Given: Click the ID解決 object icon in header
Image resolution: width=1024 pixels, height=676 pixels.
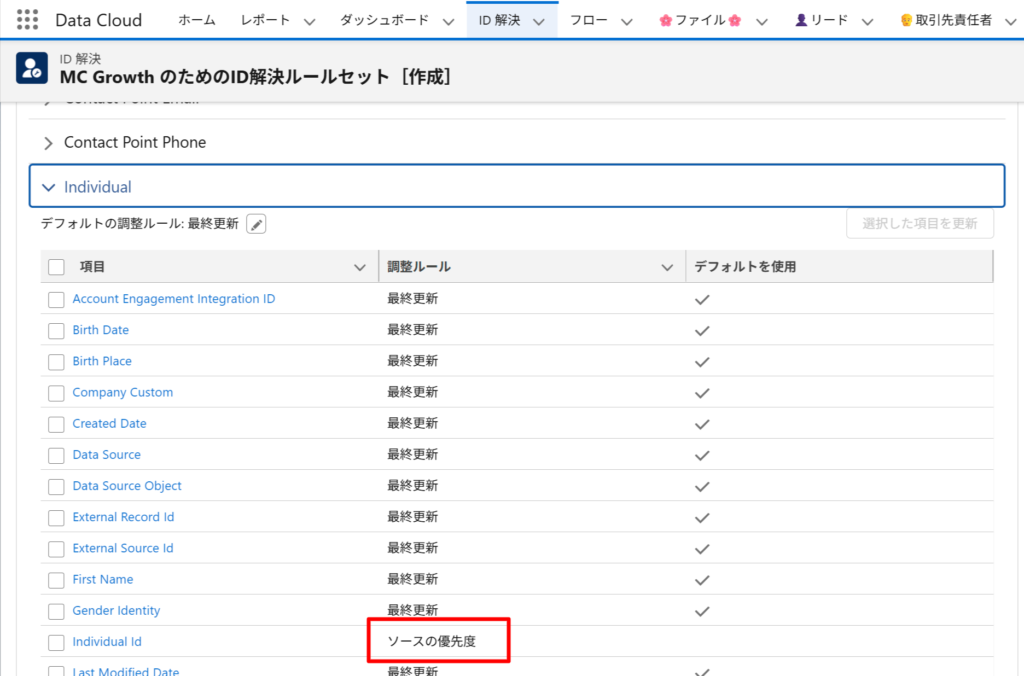Looking at the screenshot, I should point(32,69).
